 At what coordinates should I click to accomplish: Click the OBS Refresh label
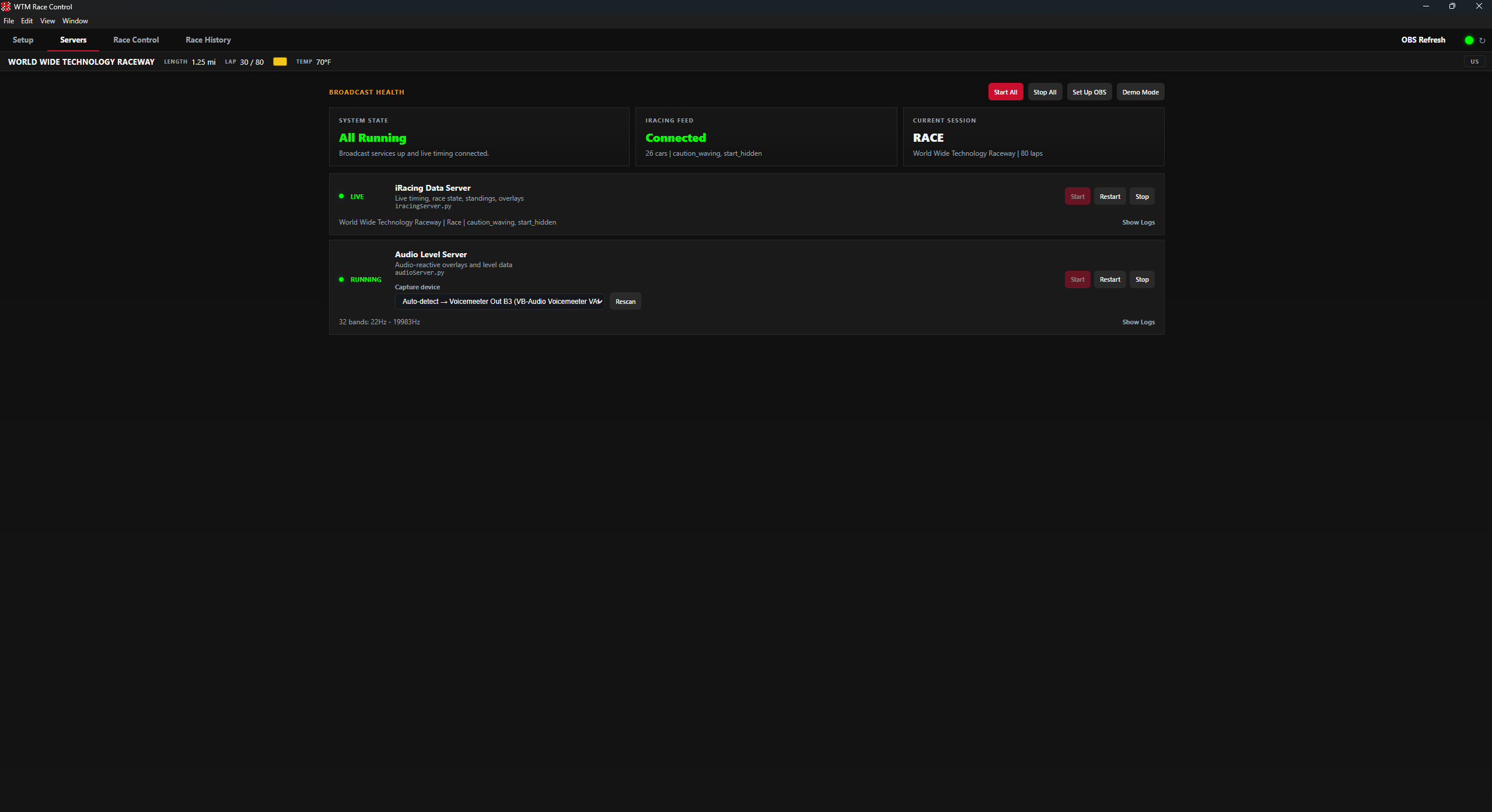click(1423, 40)
